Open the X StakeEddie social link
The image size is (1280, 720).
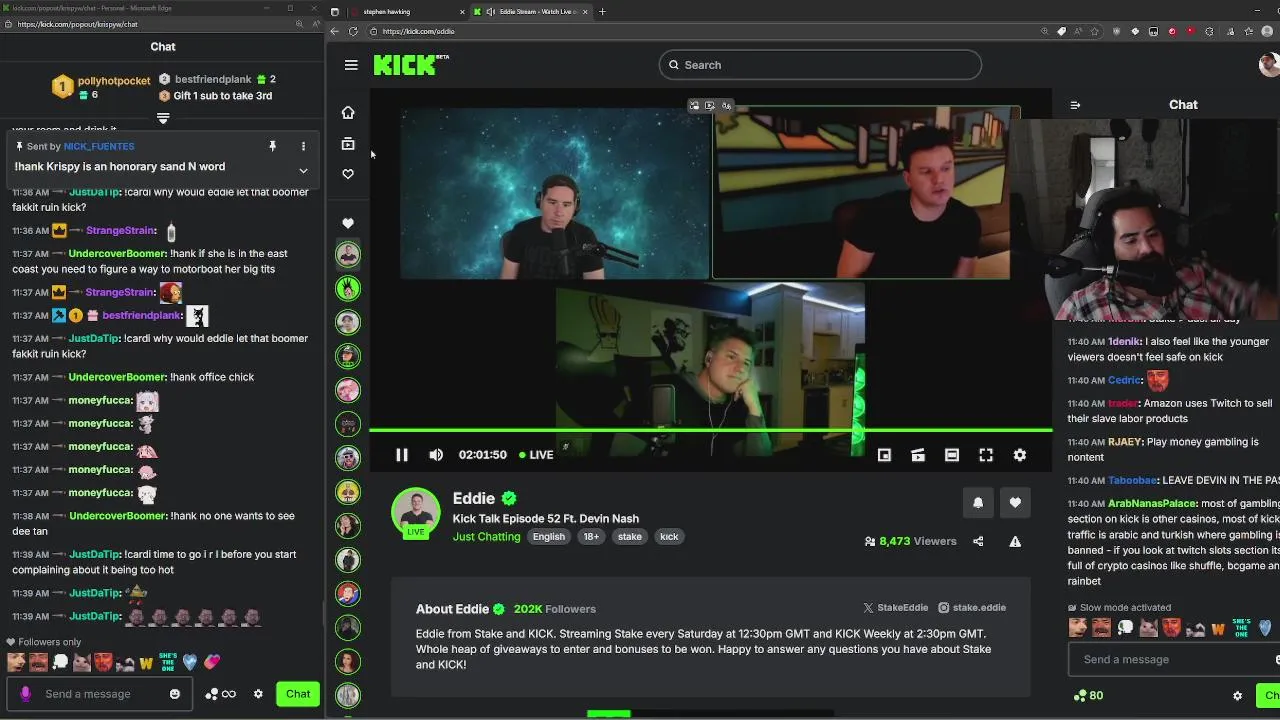(895, 608)
